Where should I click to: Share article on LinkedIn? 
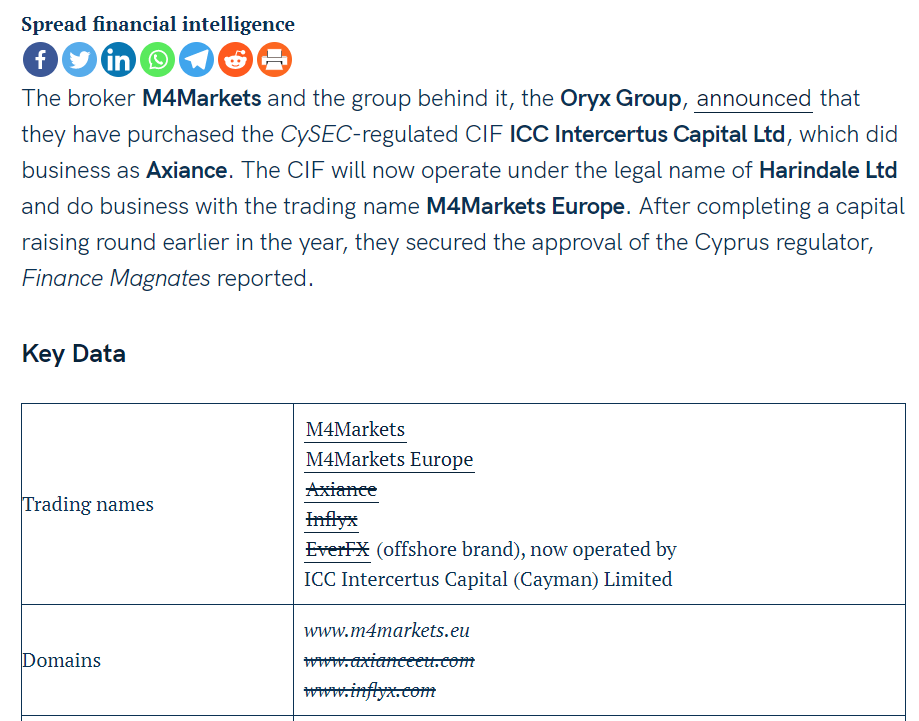click(118, 60)
